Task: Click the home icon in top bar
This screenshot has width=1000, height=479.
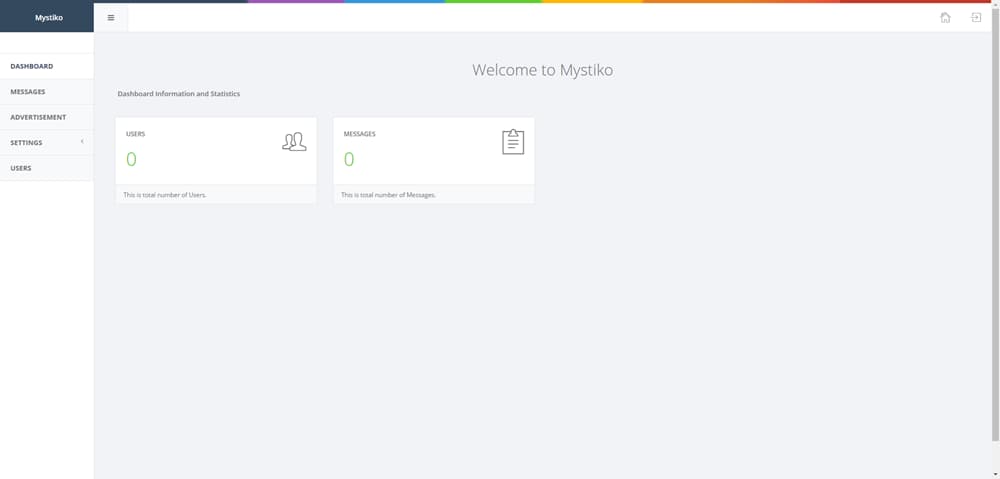Action: coord(945,17)
